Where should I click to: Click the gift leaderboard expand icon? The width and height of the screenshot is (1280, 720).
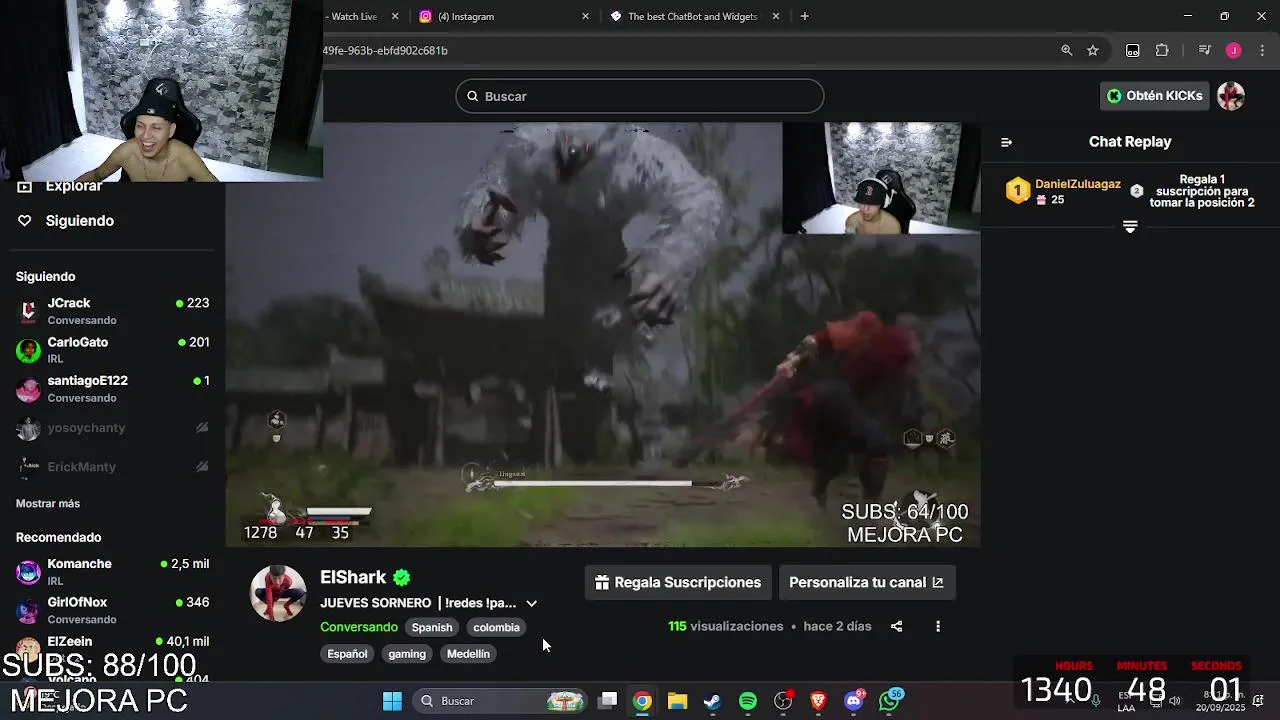pyautogui.click(x=1130, y=227)
